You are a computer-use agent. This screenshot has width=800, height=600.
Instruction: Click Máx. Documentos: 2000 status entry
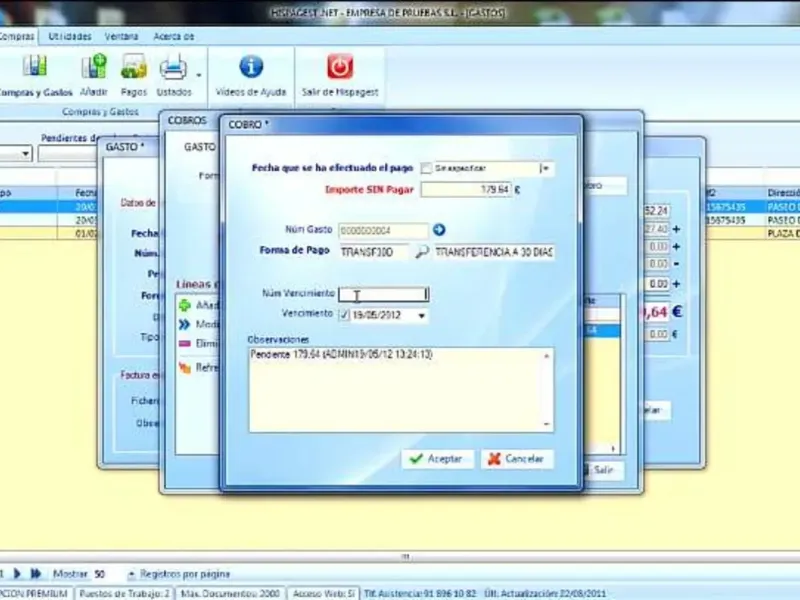coord(230,593)
